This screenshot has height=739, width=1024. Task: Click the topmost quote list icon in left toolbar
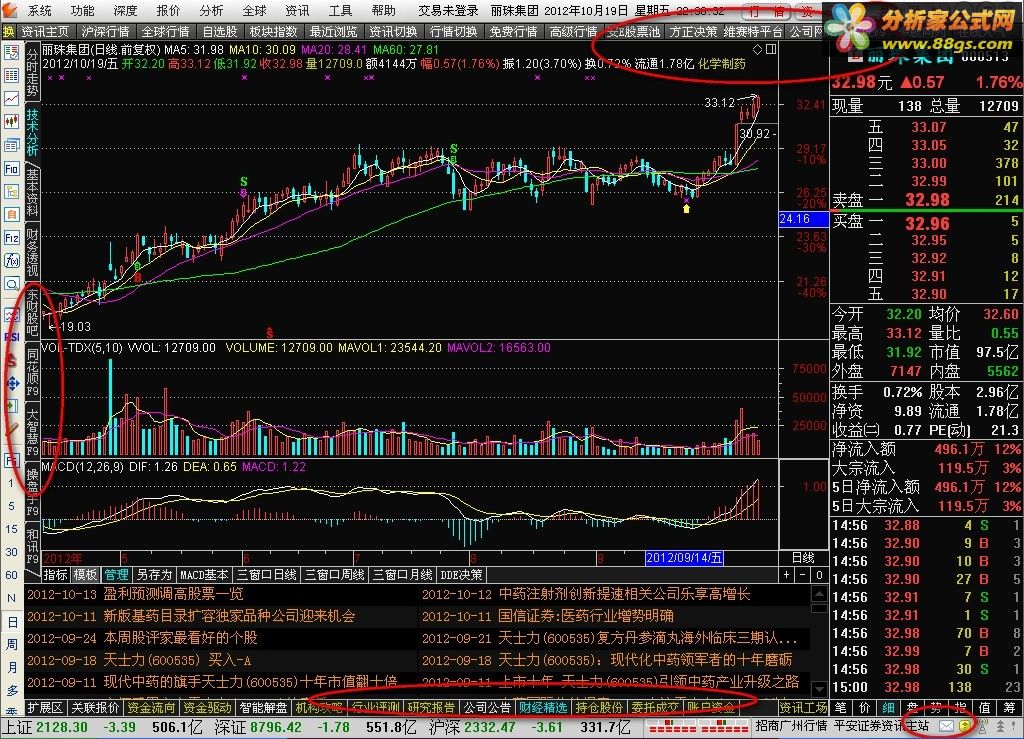pos(11,52)
